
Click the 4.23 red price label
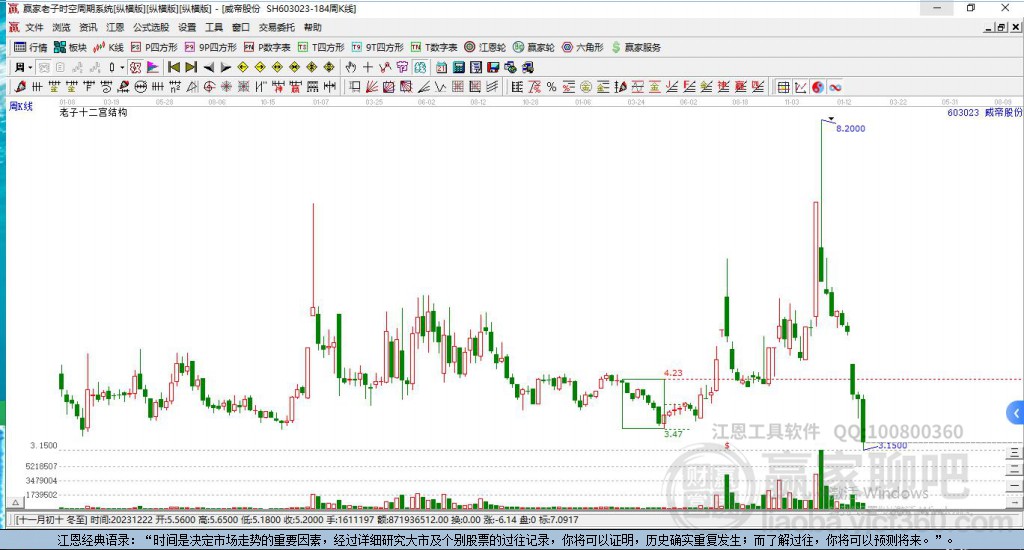[x=673, y=373]
